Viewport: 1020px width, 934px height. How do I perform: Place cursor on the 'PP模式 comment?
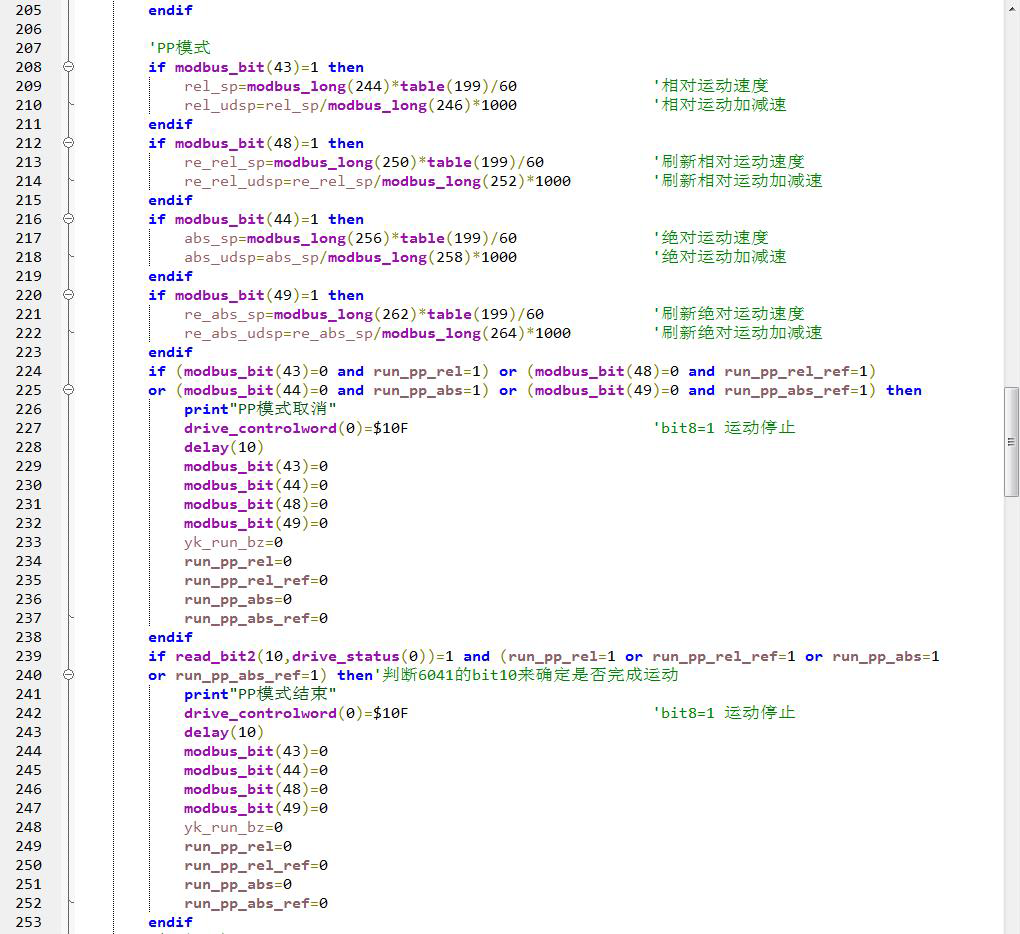[179, 48]
